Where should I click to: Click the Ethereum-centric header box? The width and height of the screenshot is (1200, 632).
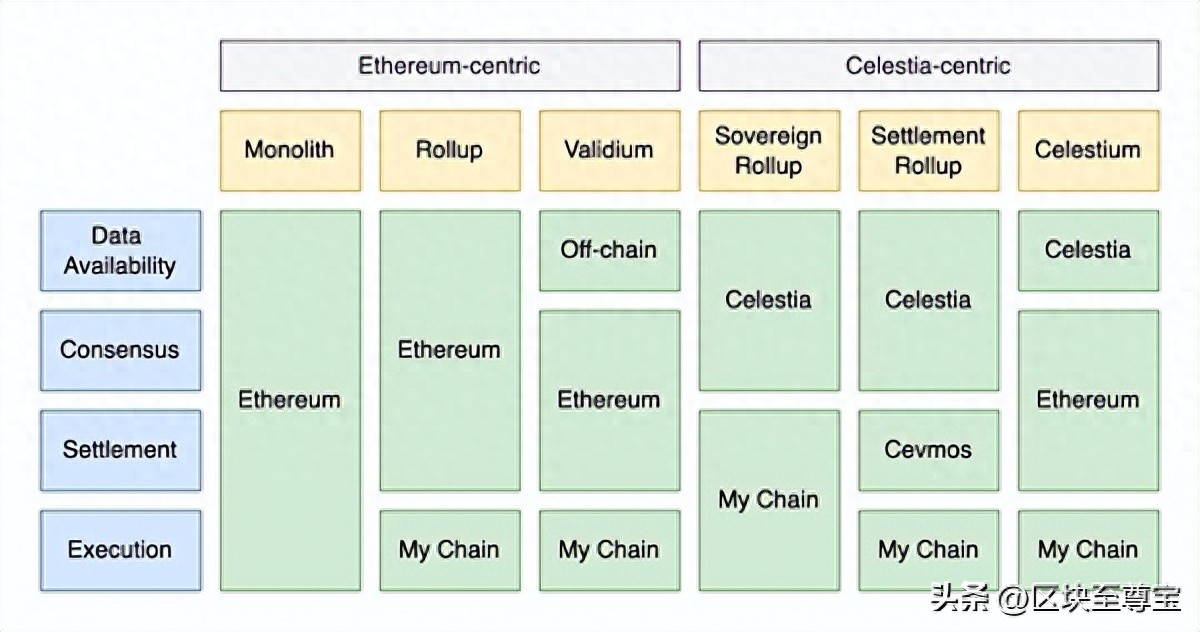tap(450, 66)
